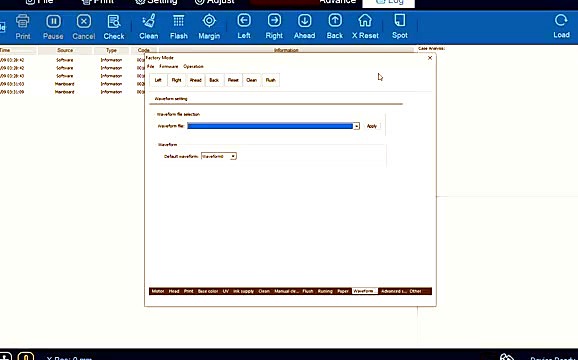The height and width of the screenshot is (360, 578).
Task: Click the X Reset home icon
Action: (x=365, y=27)
